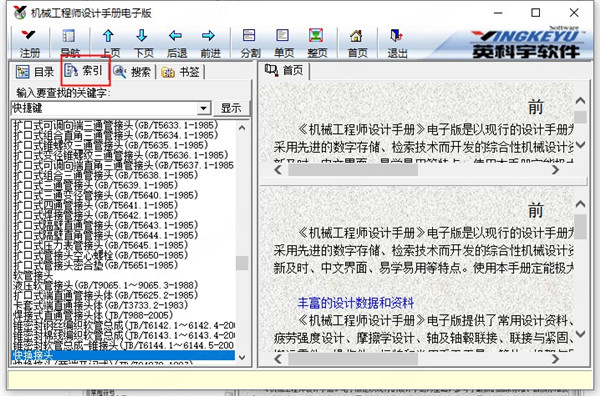Select index entry with GB/T5651-1985

[x=96, y=265]
